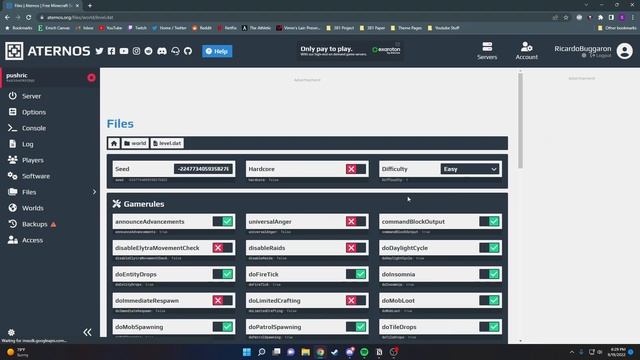The image size is (640, 360).
Task: Toggle announceAdvancements gamerule
Action: point(223,222)
